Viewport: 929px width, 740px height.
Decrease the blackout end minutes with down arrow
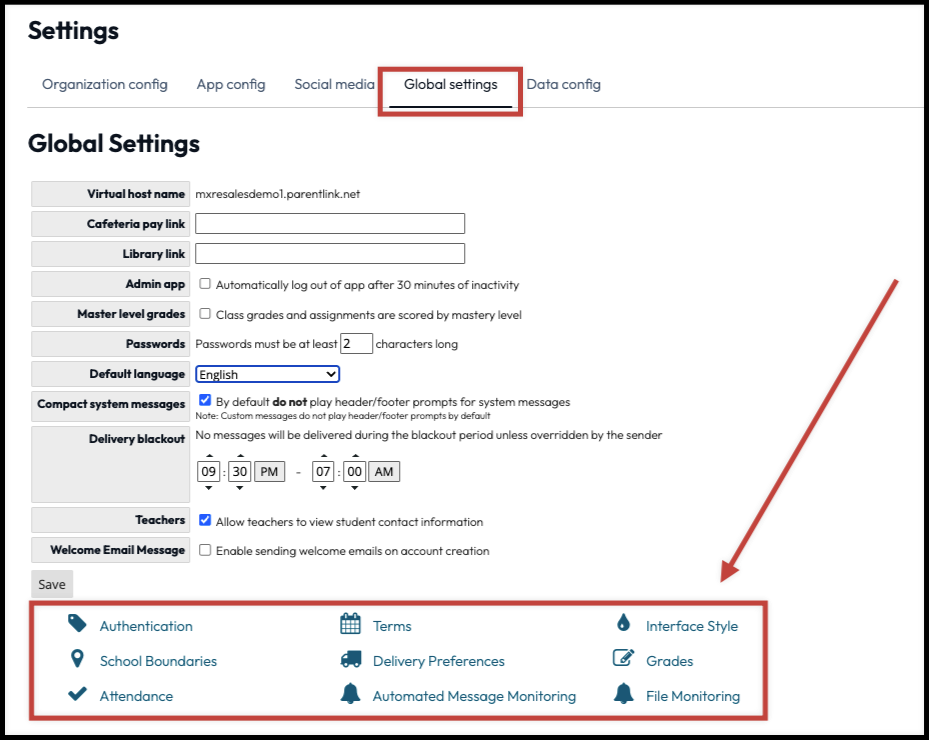point(355,487)
